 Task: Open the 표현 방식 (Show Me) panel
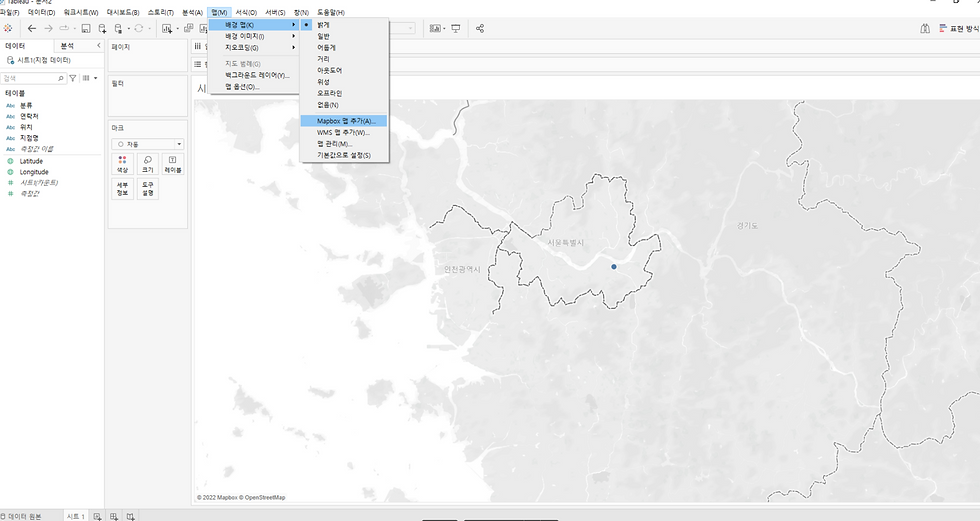959,28
